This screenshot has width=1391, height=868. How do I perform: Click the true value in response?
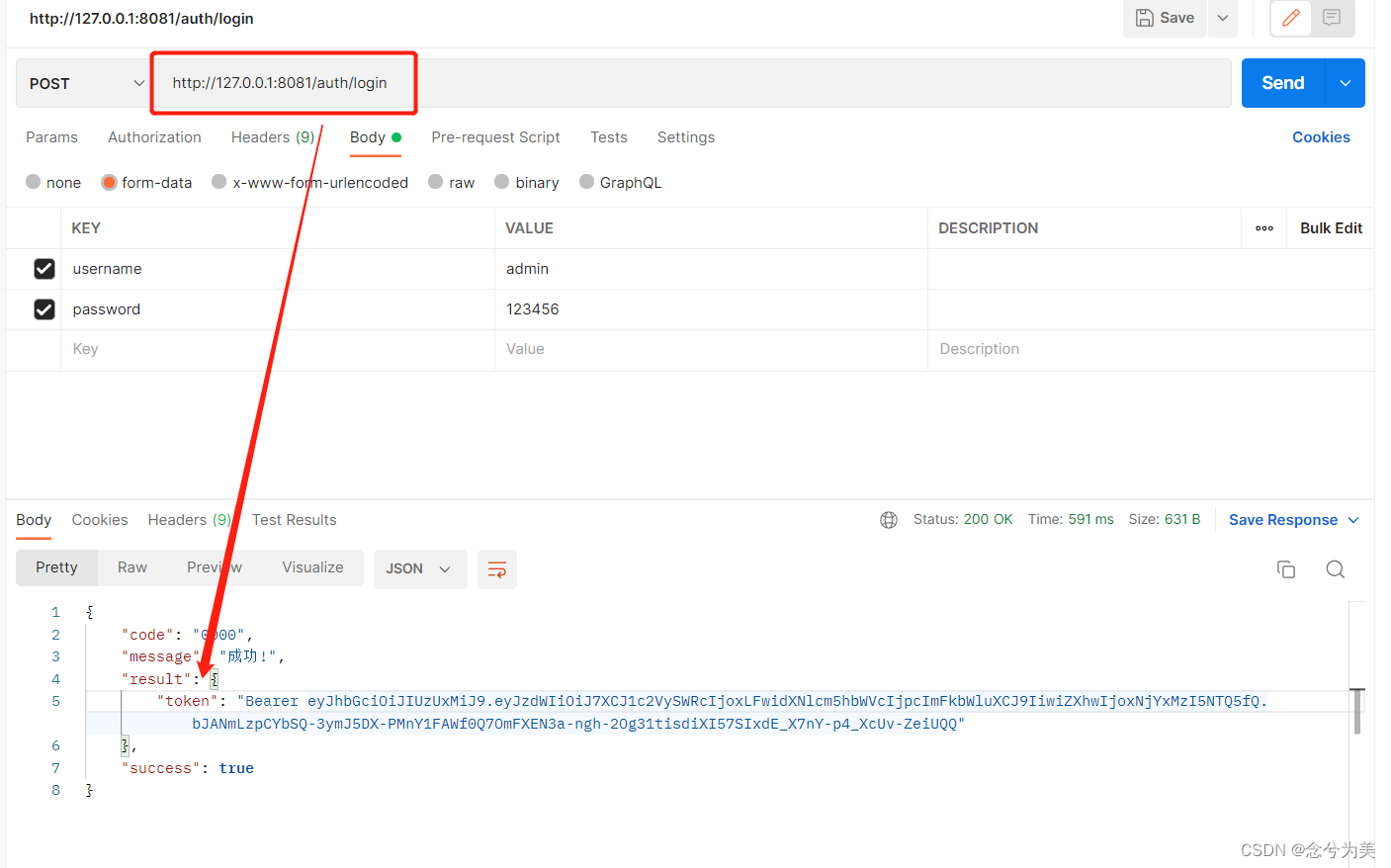pos(236,768)
